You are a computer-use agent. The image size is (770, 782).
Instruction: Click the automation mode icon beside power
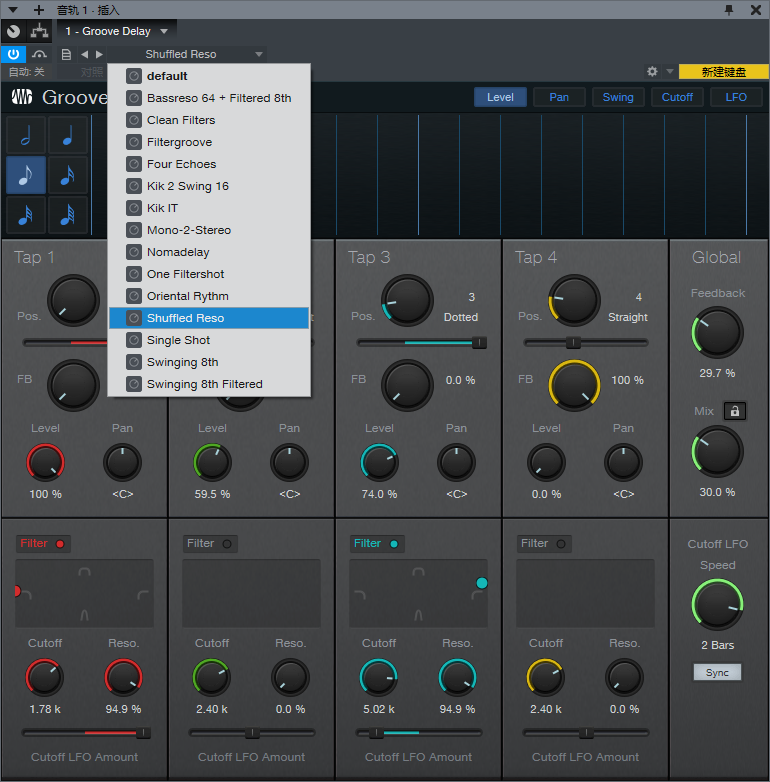click(39, 54)
